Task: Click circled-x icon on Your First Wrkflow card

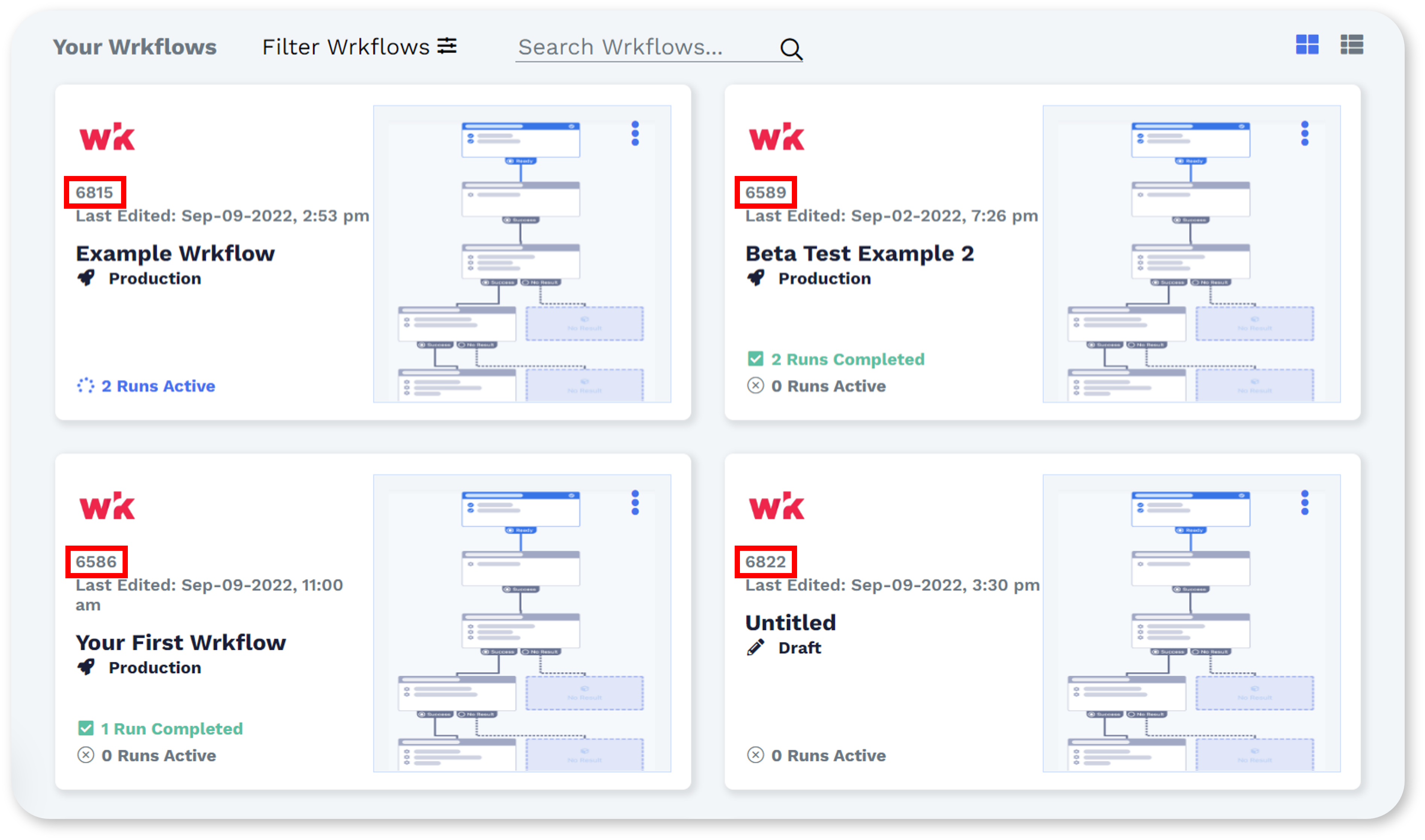Action: (85, 756)
